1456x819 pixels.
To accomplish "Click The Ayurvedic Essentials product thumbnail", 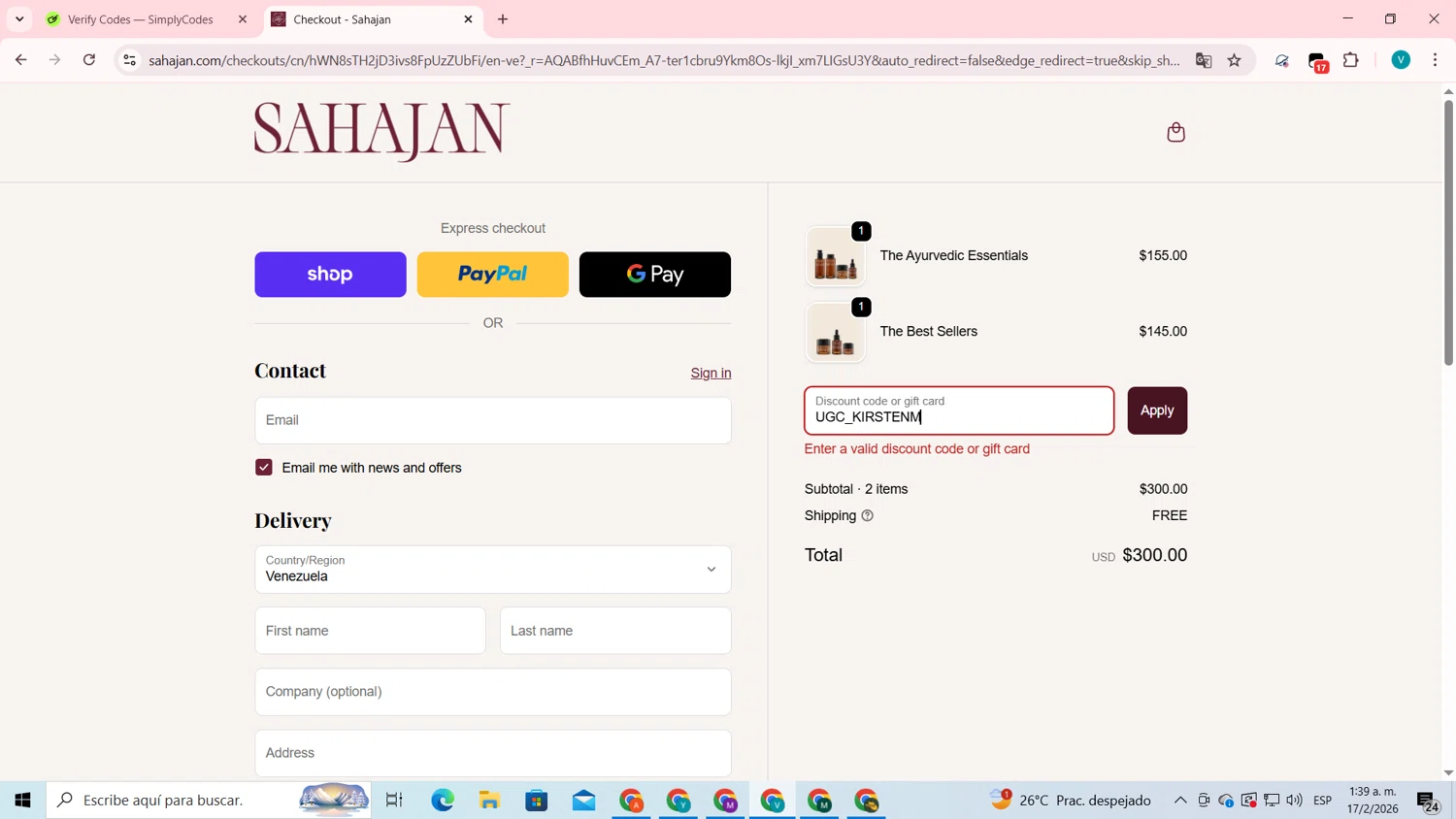I will 836,257.
